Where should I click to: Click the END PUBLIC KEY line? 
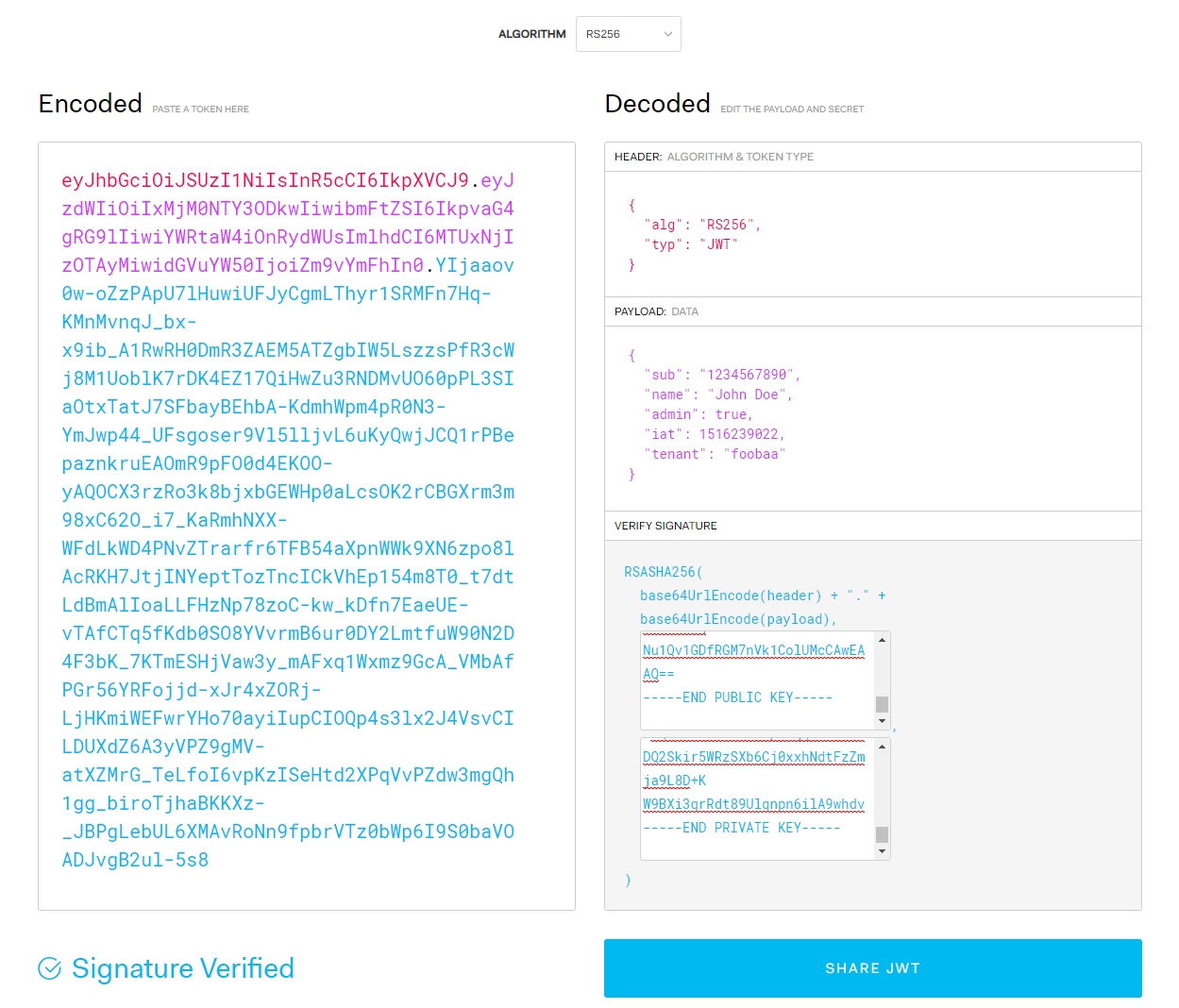point(737,697)
